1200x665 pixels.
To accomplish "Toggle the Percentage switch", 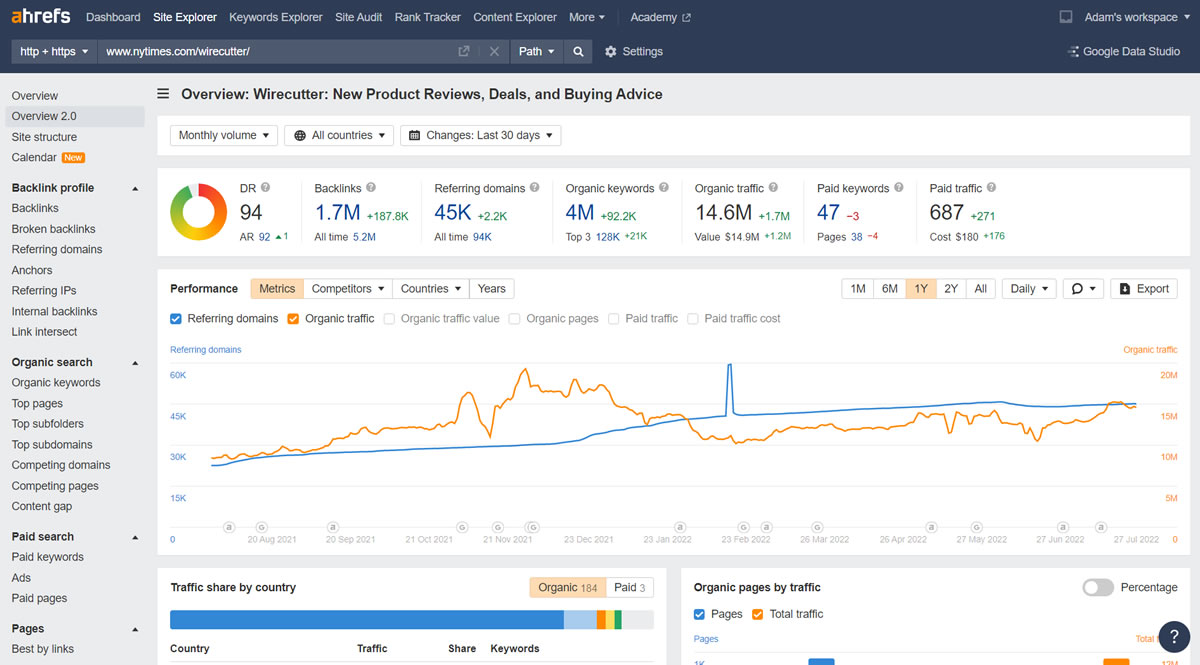I will [1098, 587].
